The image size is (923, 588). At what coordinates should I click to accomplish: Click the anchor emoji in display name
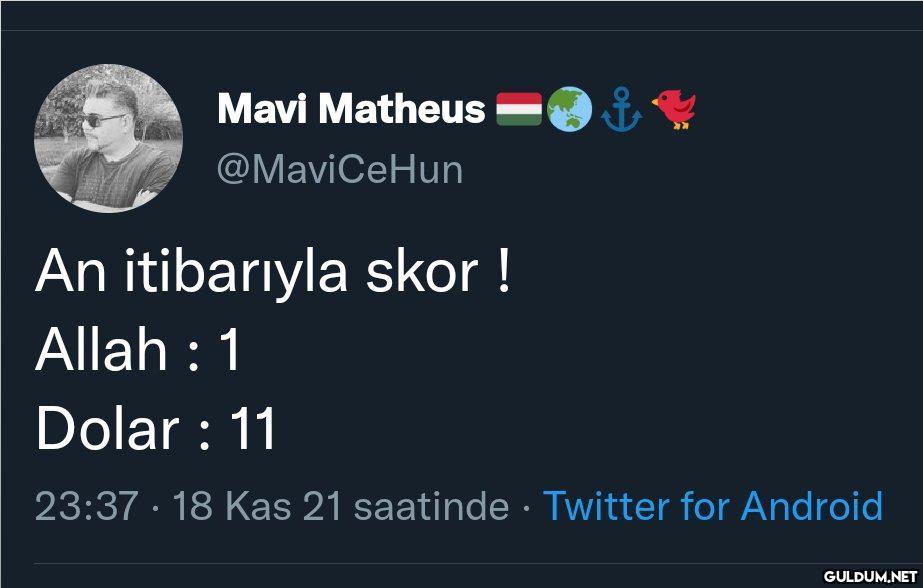(621, 109)
